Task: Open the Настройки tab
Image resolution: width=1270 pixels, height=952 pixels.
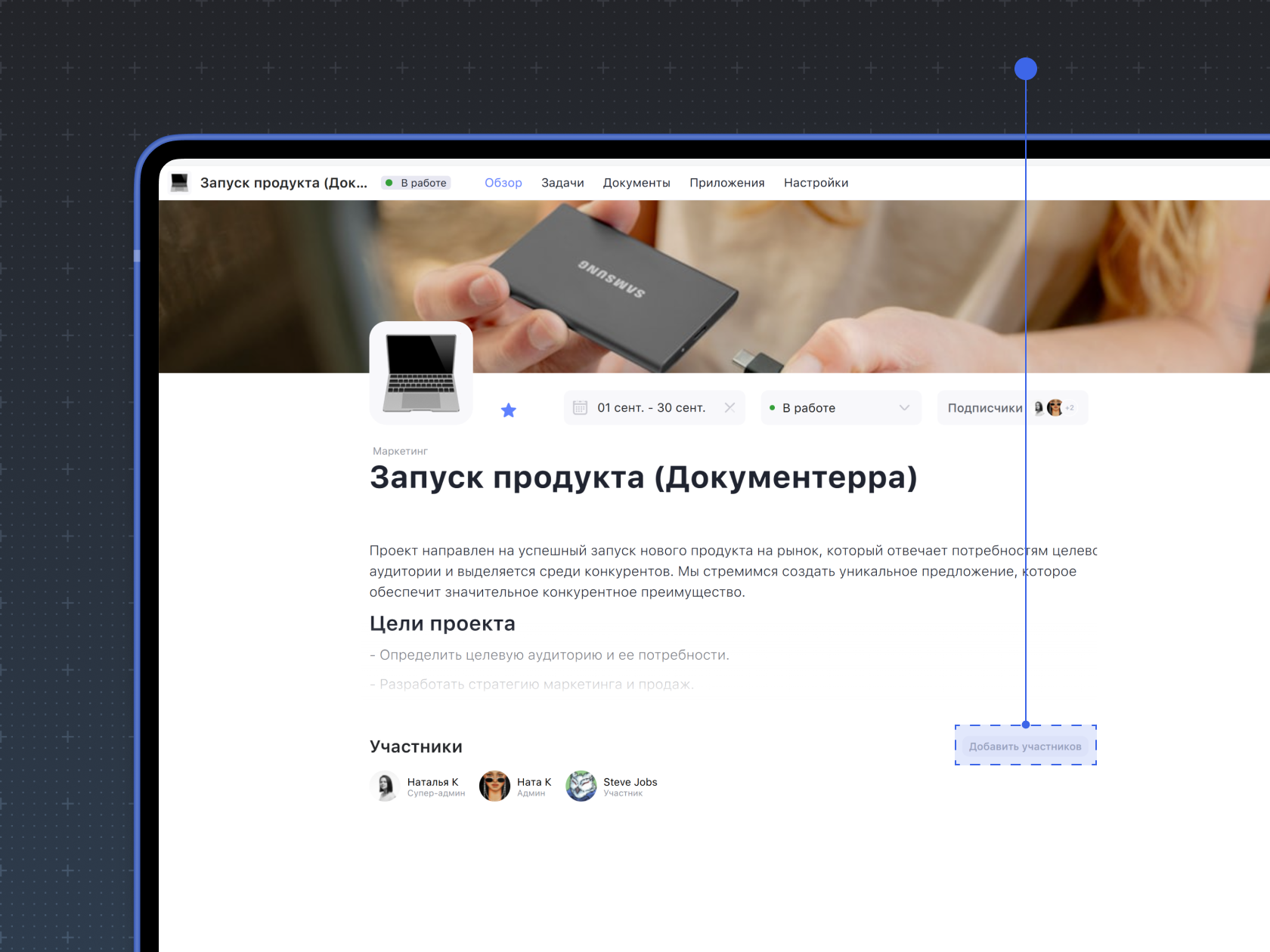Action: click(816, 183)
